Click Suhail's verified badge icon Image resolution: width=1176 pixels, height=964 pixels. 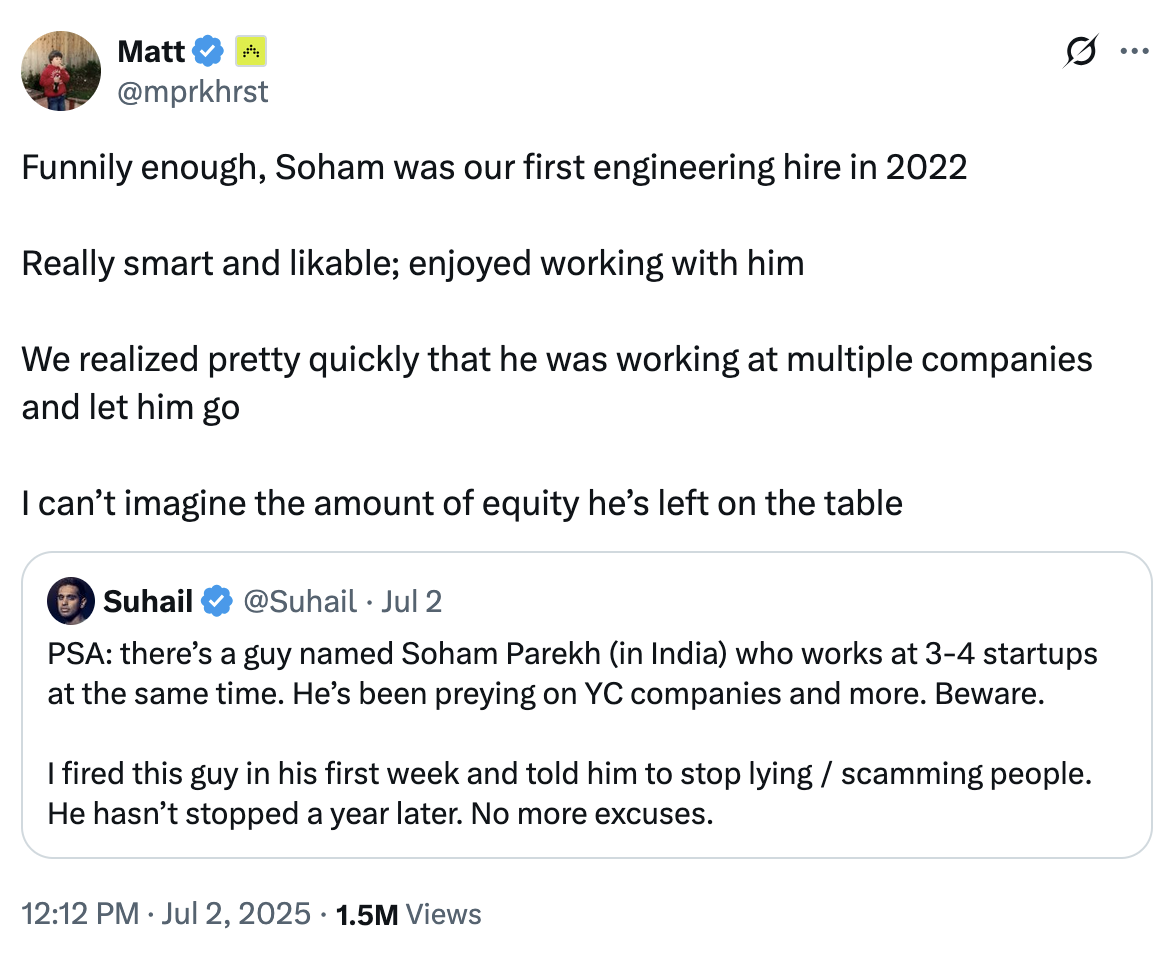[x=217, y=601]
